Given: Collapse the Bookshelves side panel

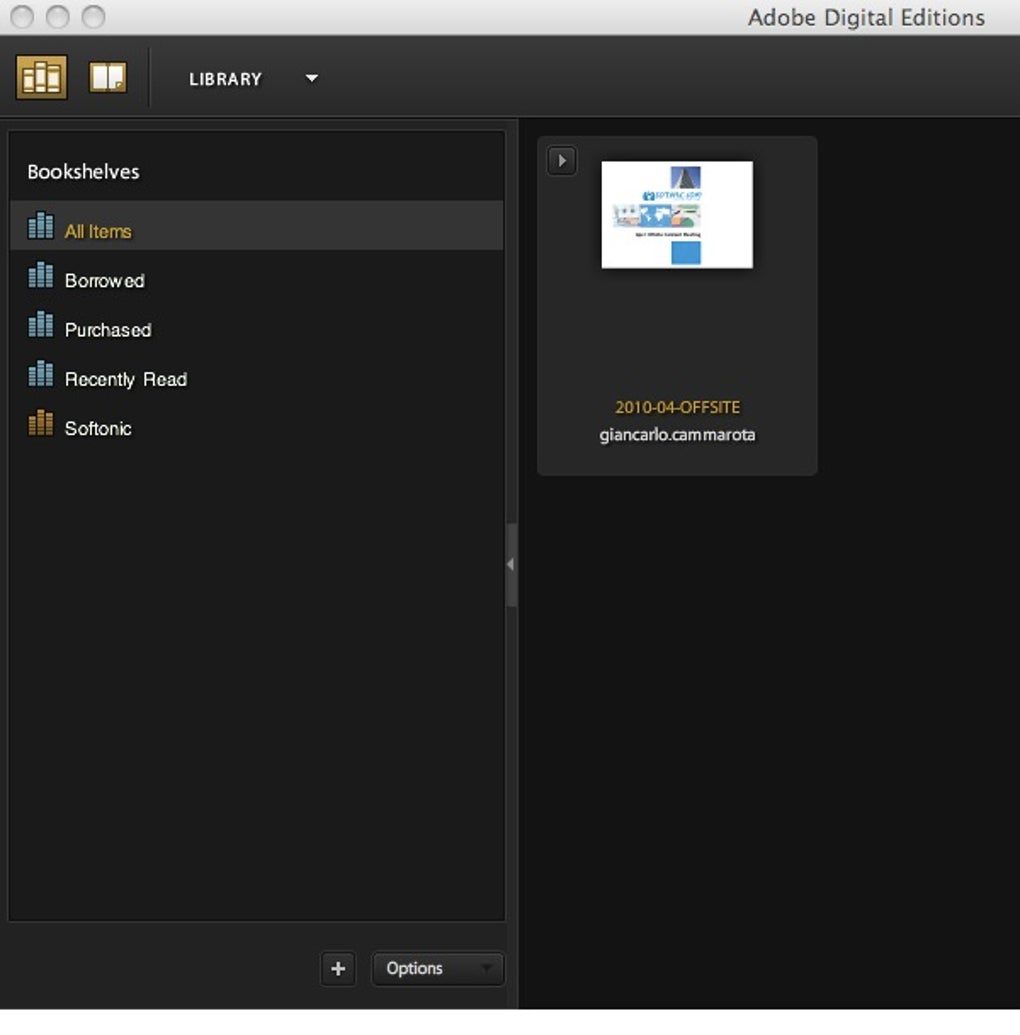Looking at the screenshot, I should 511,564.
